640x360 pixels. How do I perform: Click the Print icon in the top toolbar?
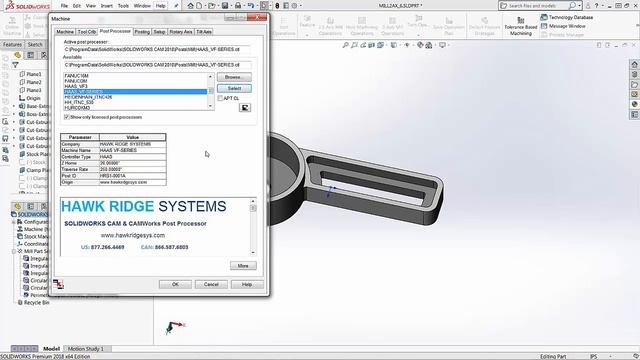[238, 6]
